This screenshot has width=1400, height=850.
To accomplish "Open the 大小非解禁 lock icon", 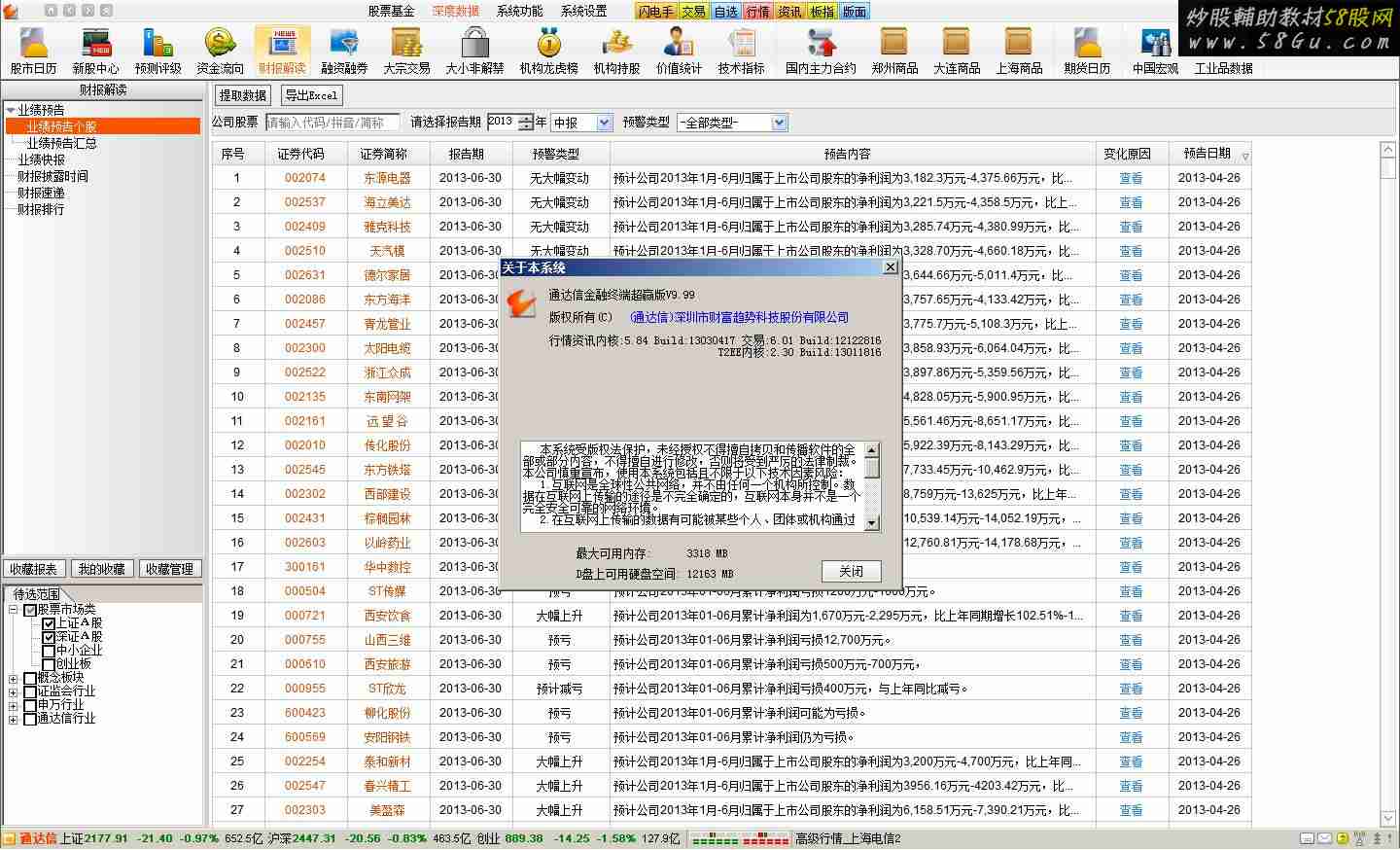I will pos(474,51).
